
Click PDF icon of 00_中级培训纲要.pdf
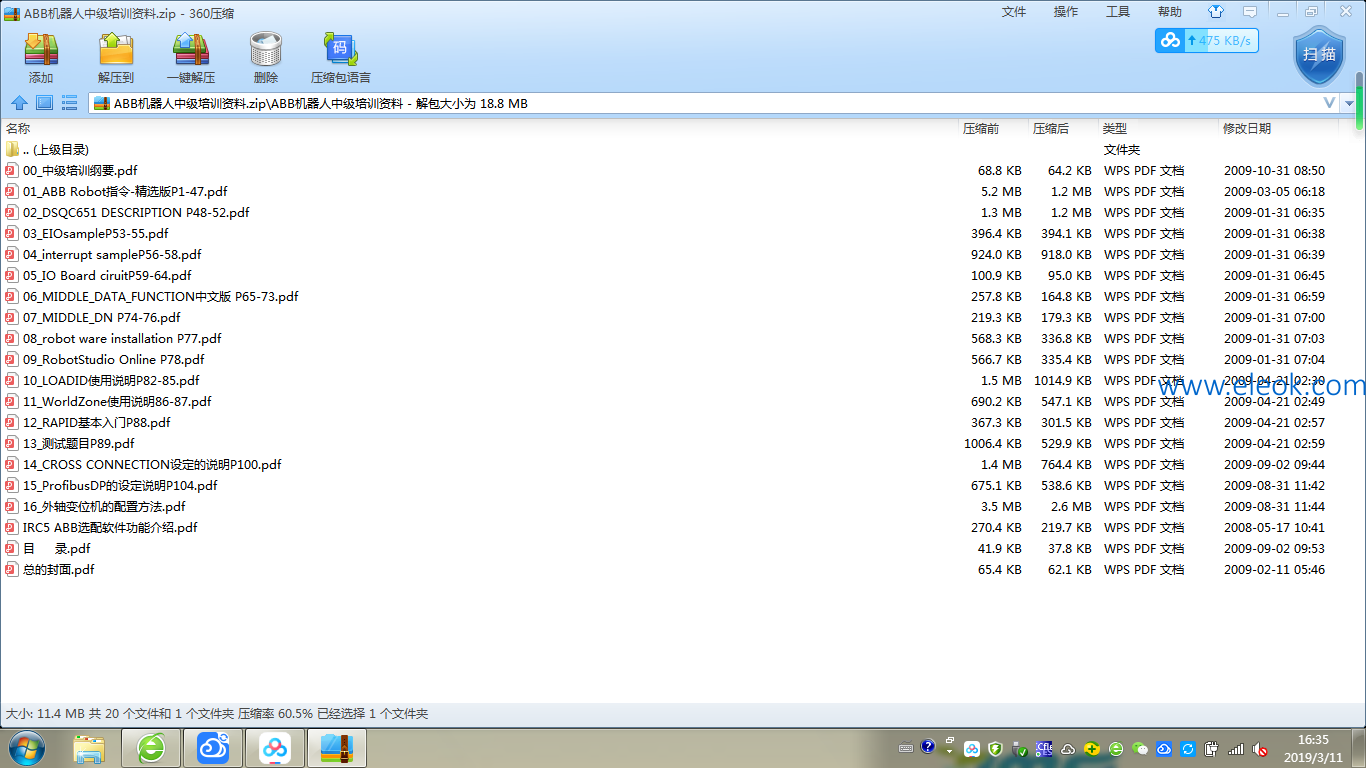click(x=12, y=170)
